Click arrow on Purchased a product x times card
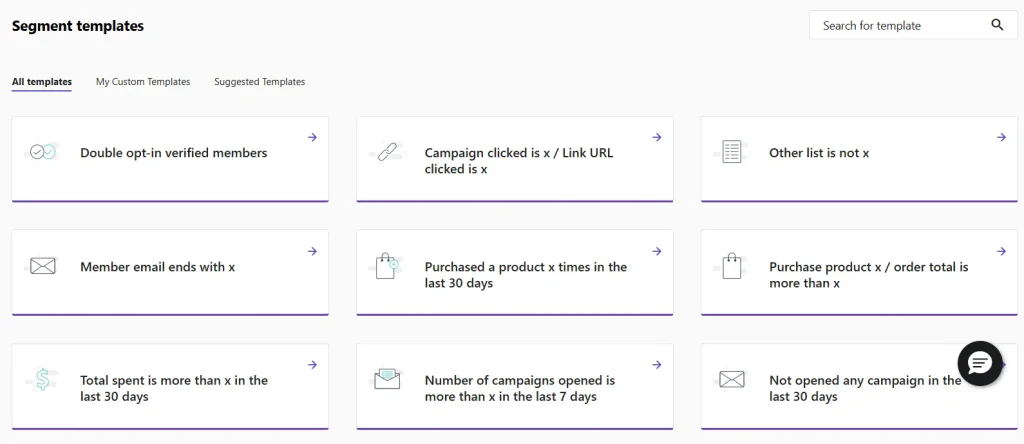 click(x=657, y=251)
